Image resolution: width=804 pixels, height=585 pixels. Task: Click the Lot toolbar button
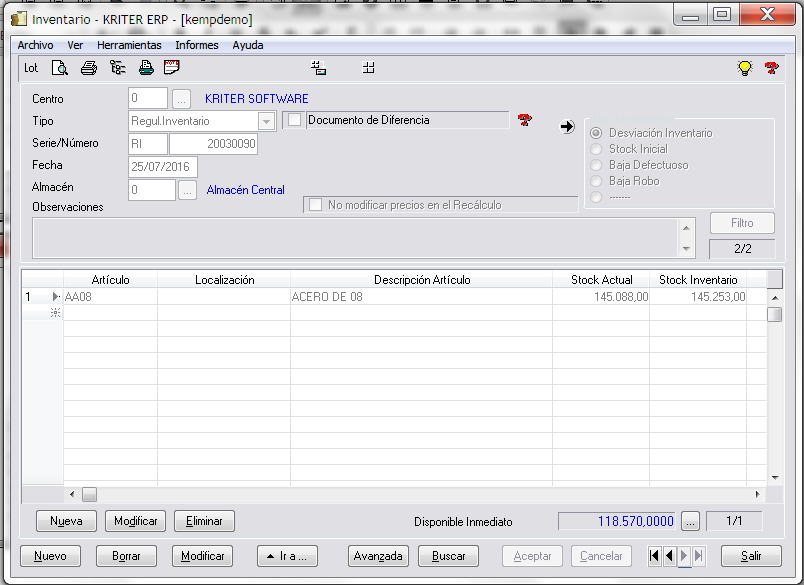coord(31,68)
